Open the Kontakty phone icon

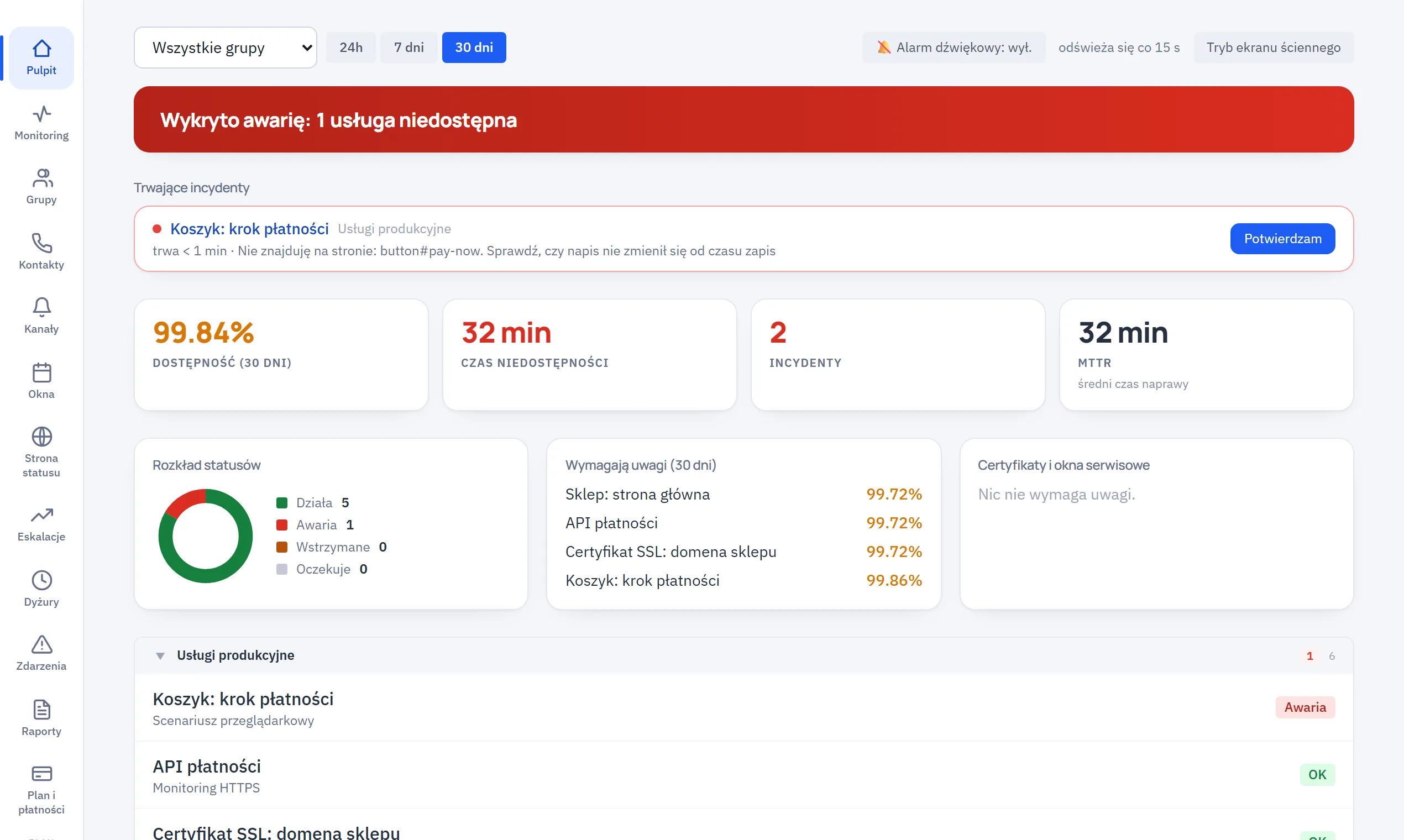click(41, 243)
